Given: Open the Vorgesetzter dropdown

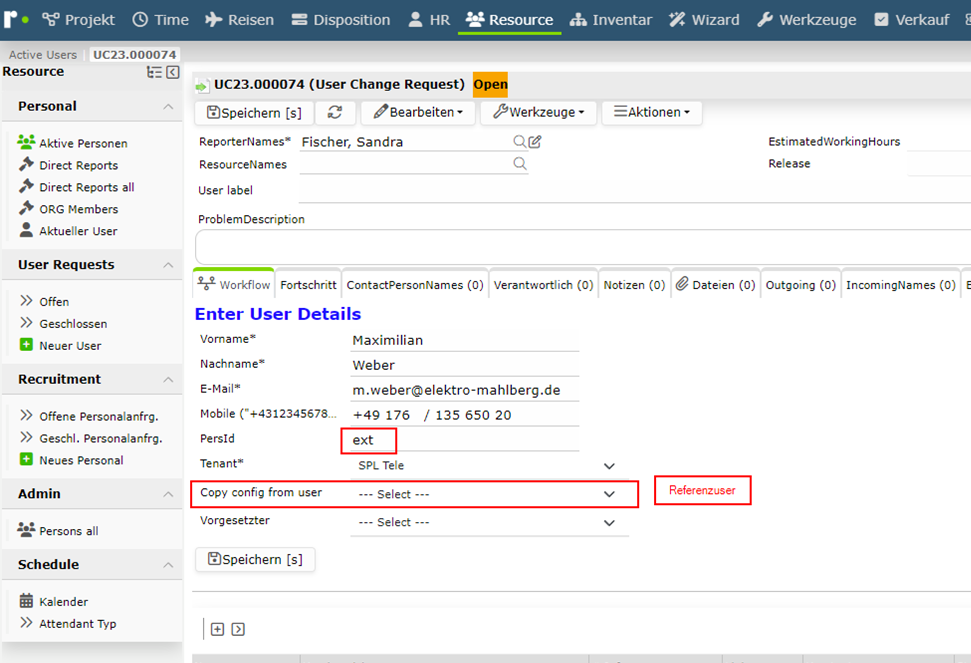Looking at the screenshot, I should [489, 522].
